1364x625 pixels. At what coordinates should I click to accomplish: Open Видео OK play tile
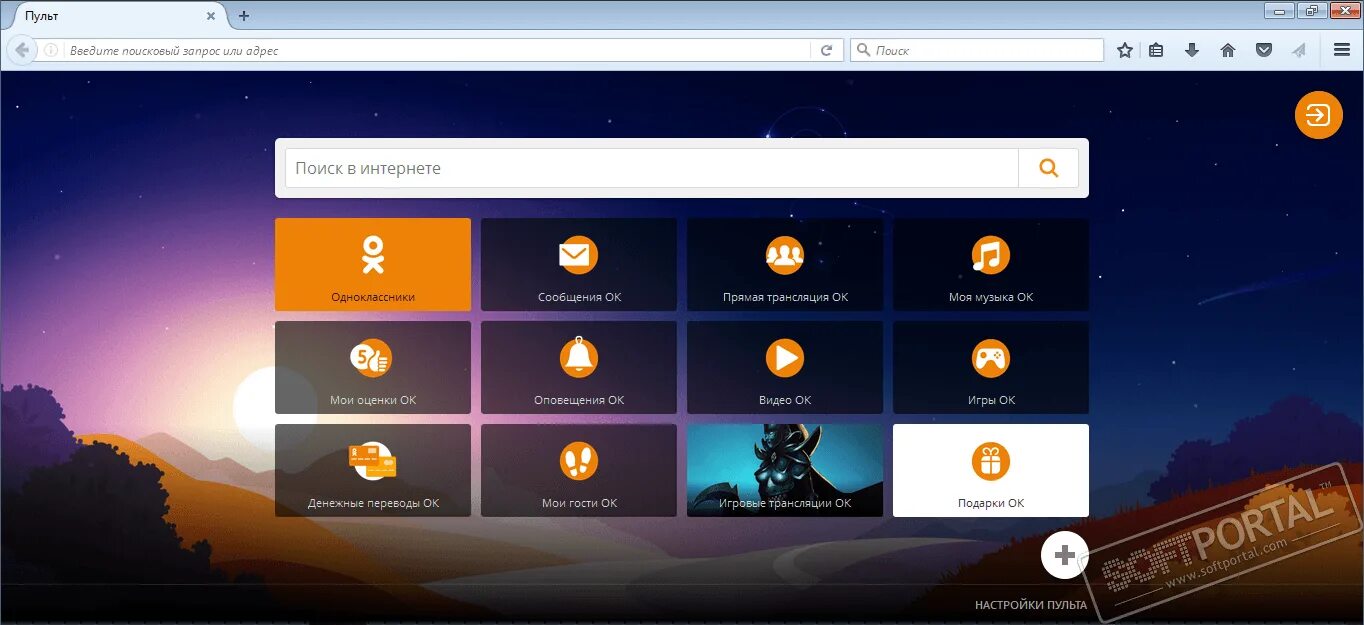click(x=785, y=367)
